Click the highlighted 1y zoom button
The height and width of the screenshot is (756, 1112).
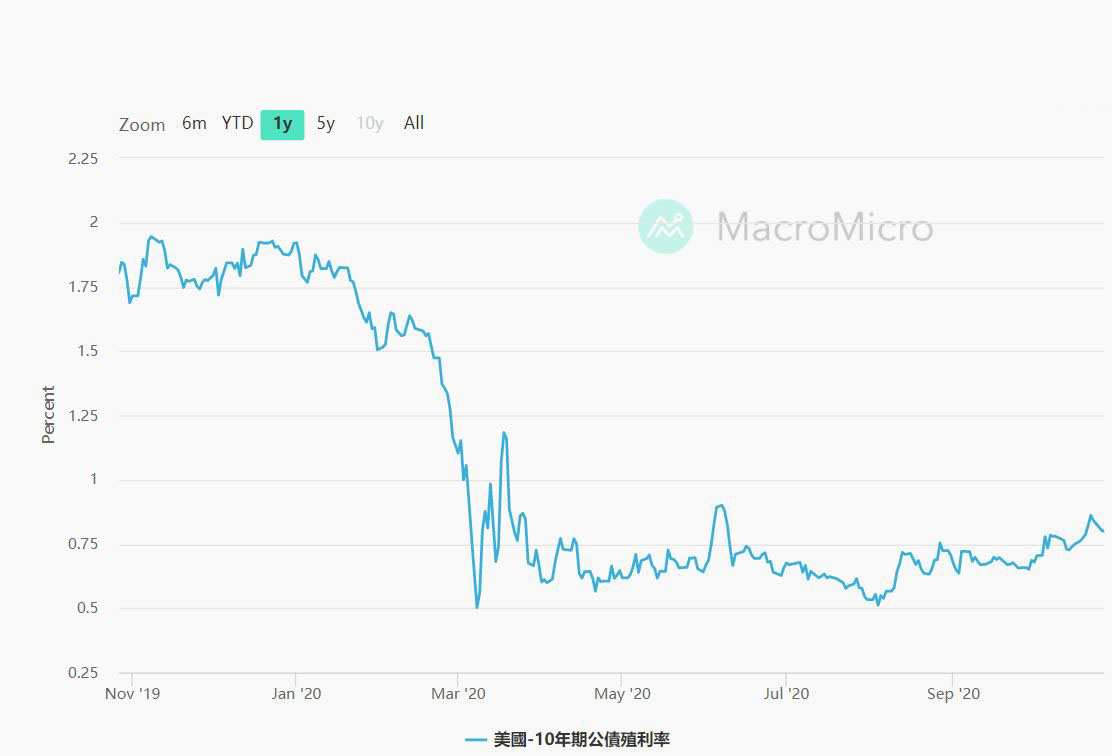point(282,124)
